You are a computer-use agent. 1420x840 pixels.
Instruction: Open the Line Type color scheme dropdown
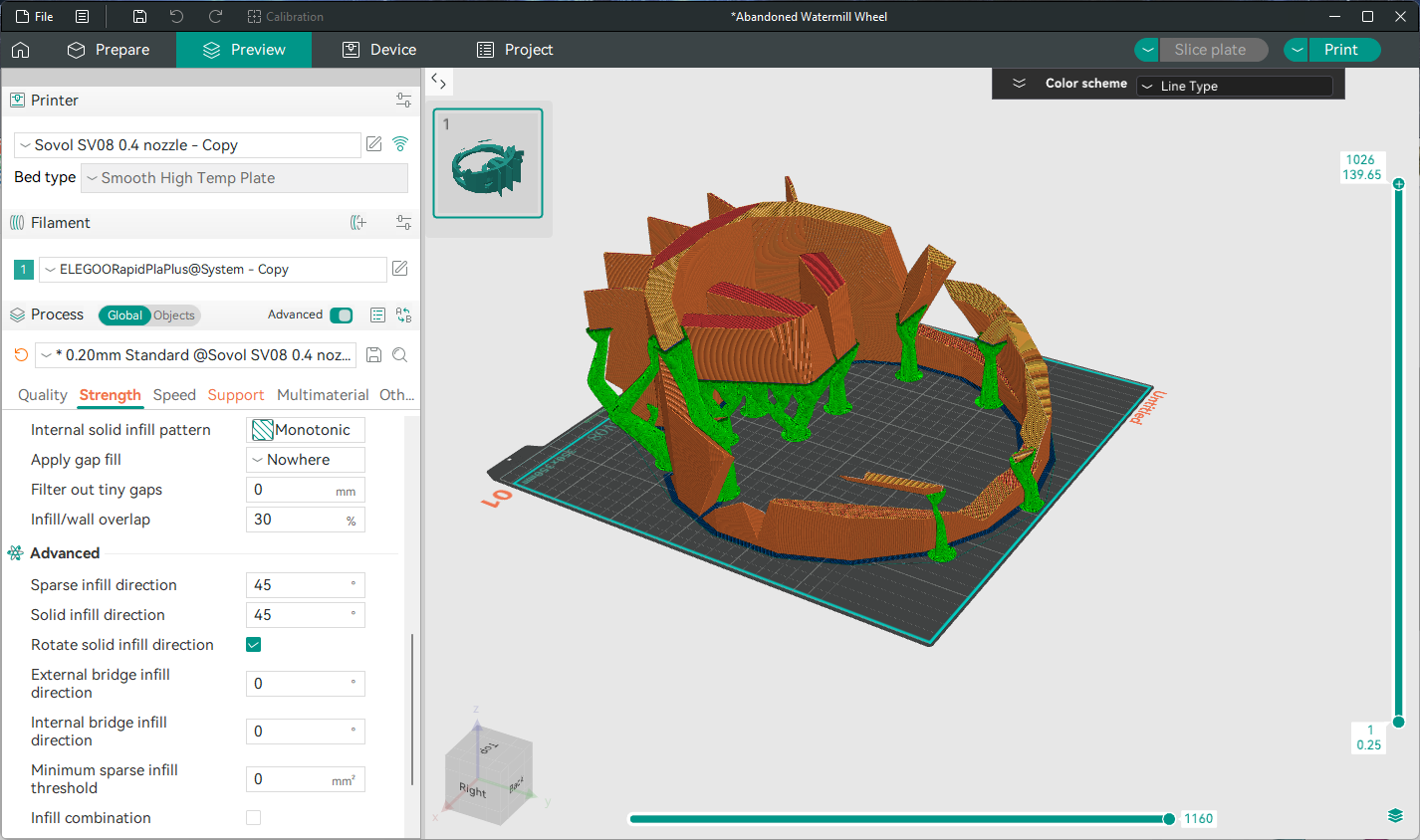1235,87
